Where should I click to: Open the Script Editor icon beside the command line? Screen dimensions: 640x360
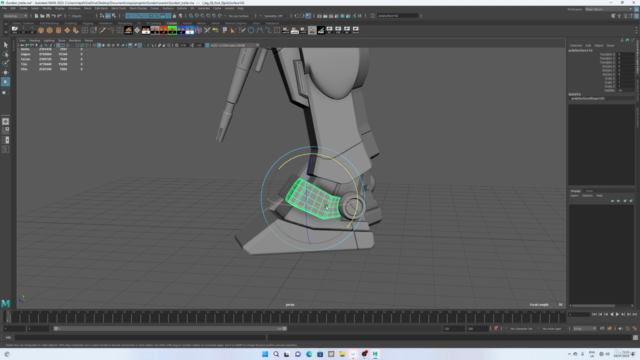tap(635, 338)
